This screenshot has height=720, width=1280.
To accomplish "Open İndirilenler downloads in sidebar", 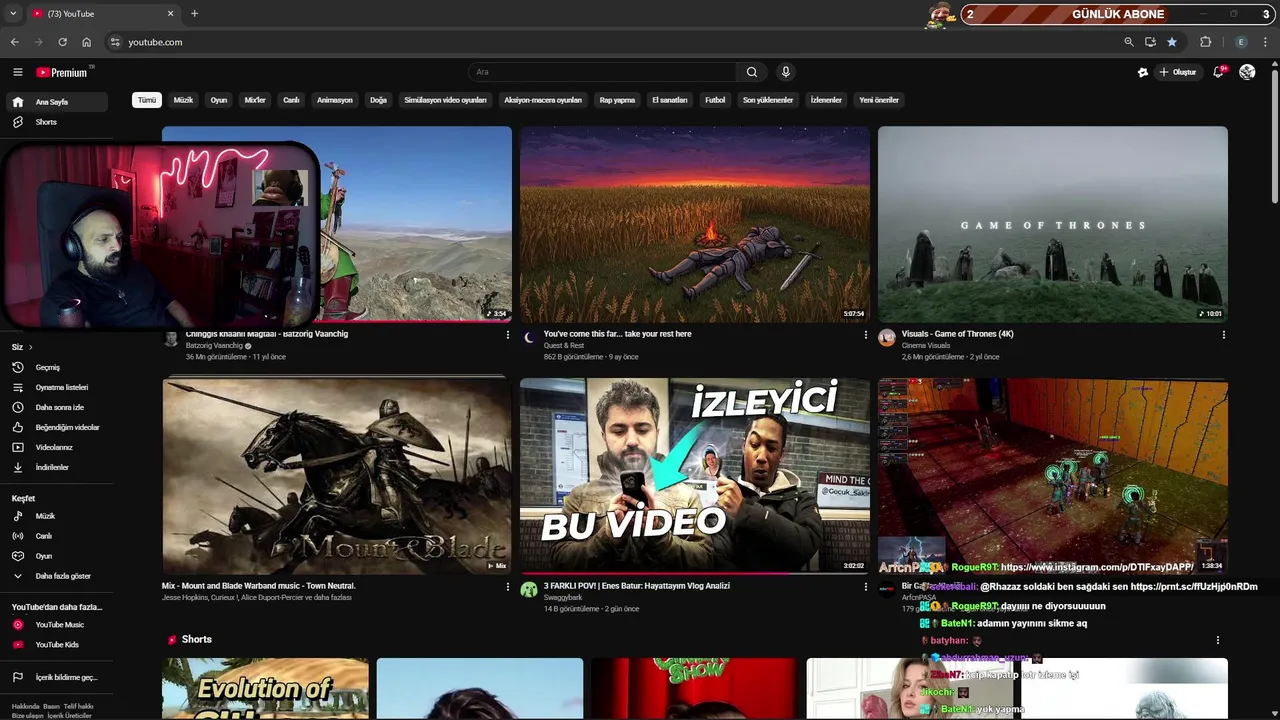I will tap(56, 467).
